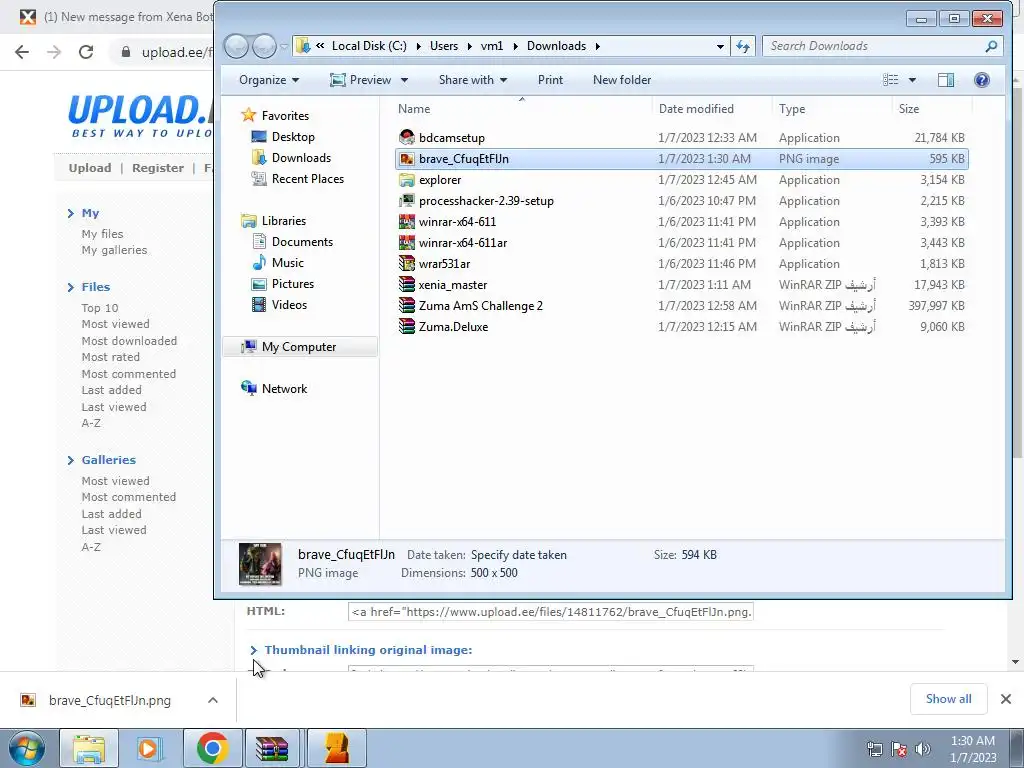Go back in the Chrome browser
This screenshot has width=1024, height=768.
tap(22, 52)
